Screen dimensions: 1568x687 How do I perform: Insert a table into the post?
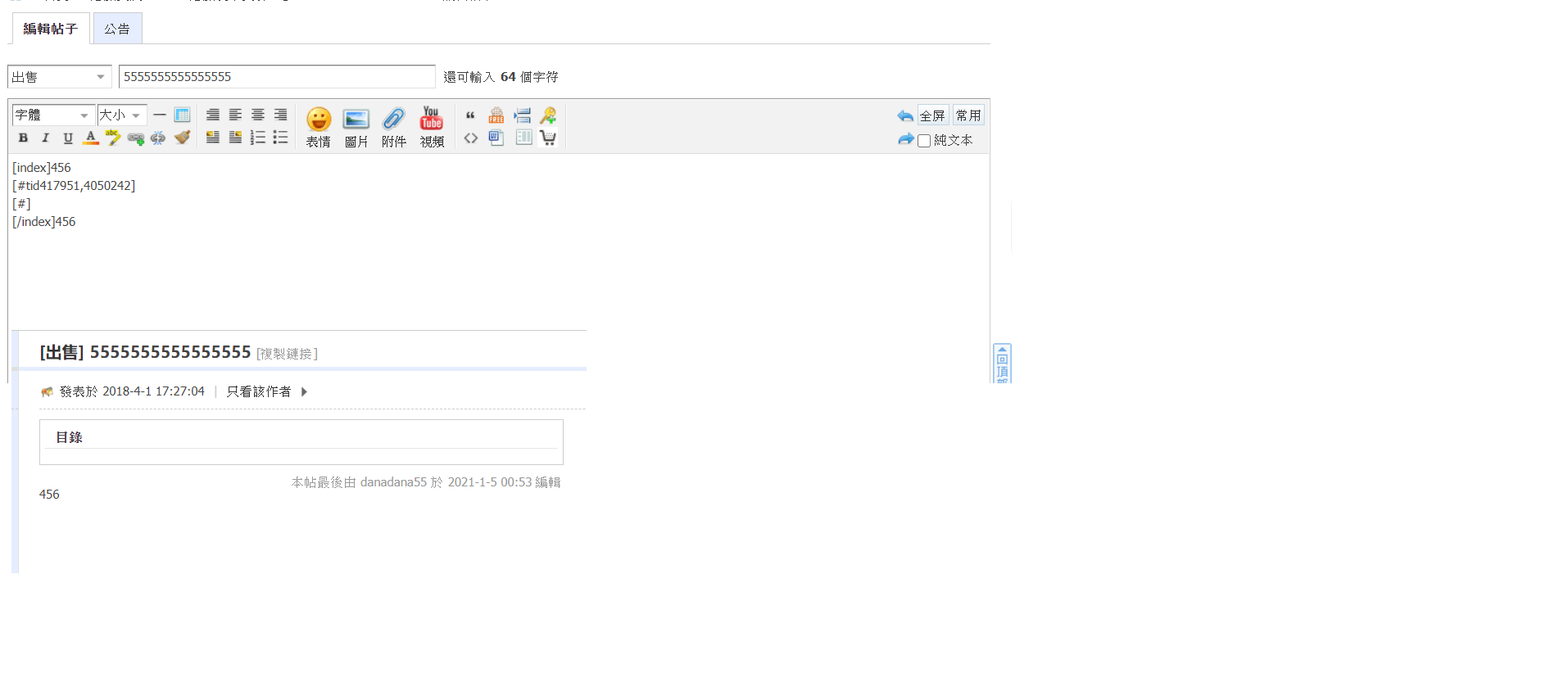point(182,115)
